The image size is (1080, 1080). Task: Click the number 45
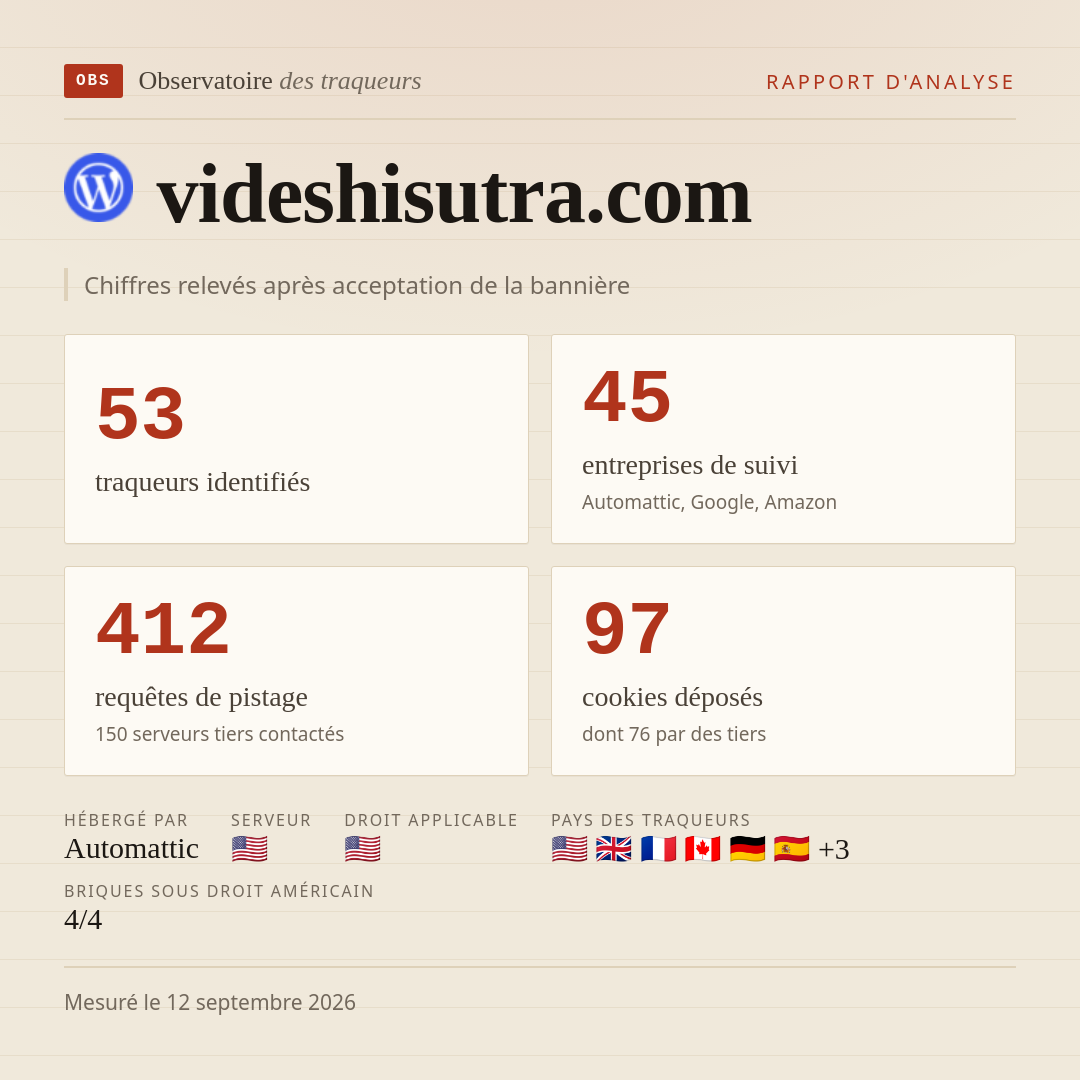click(627, 397)
